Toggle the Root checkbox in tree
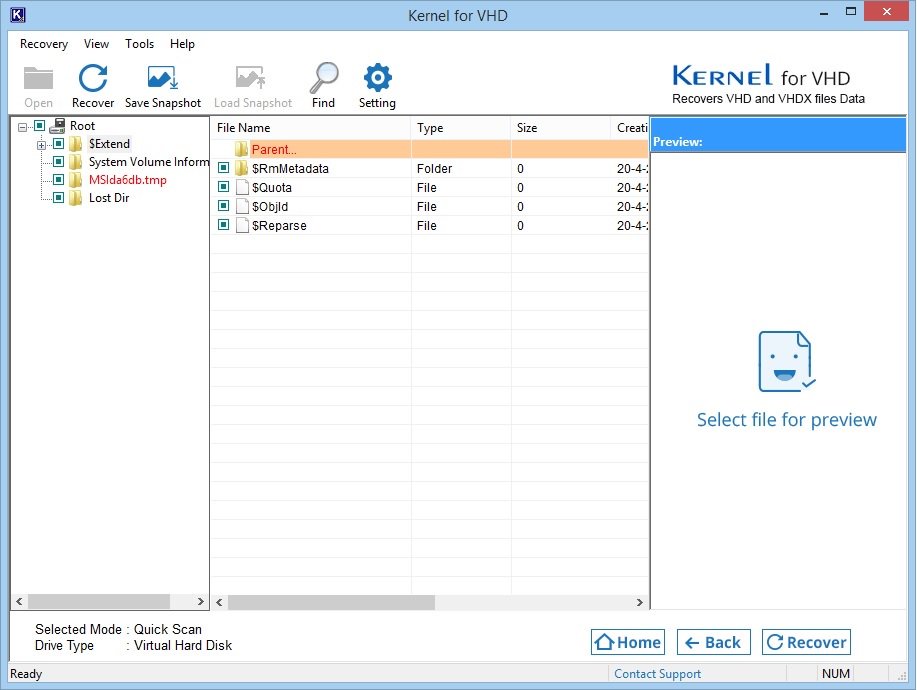Image resolution: width=917 pixels, height=690 pixels. pos(39,126)
